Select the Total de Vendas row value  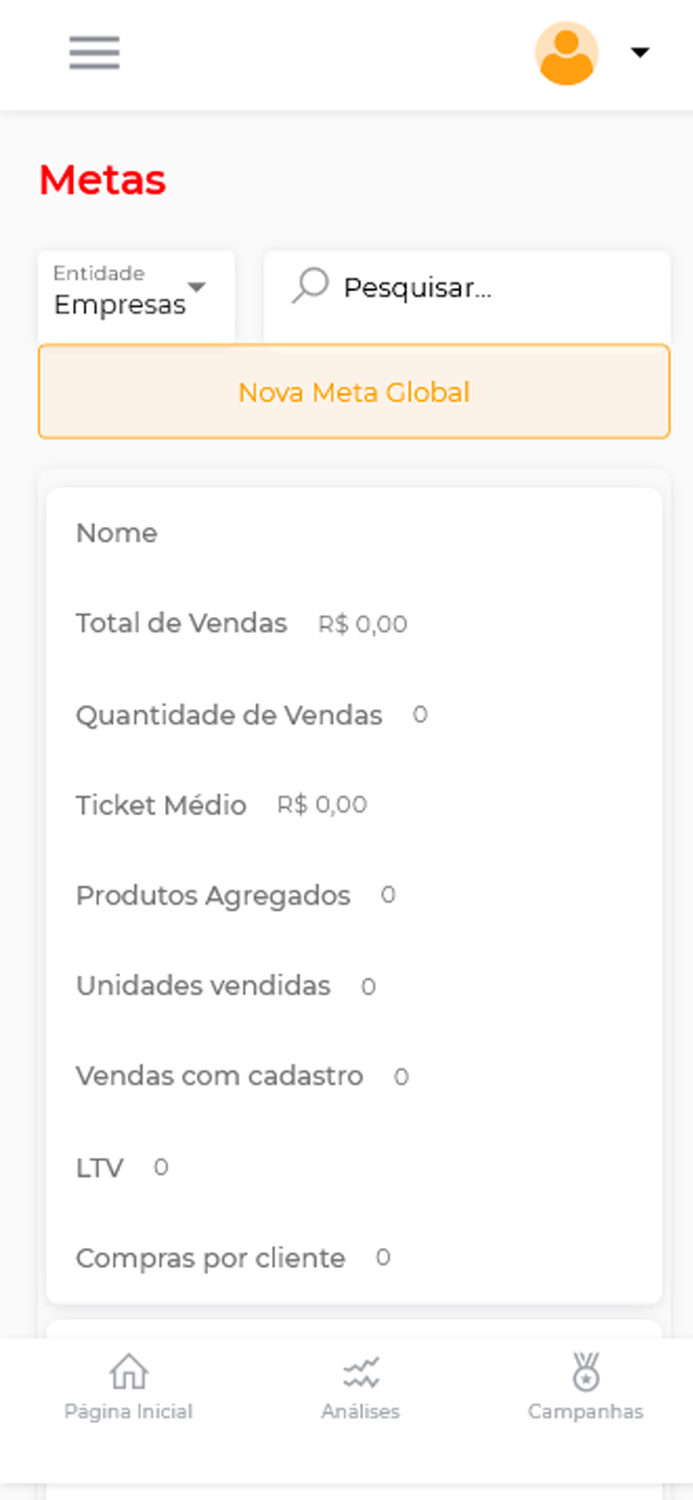click(362, 623)
